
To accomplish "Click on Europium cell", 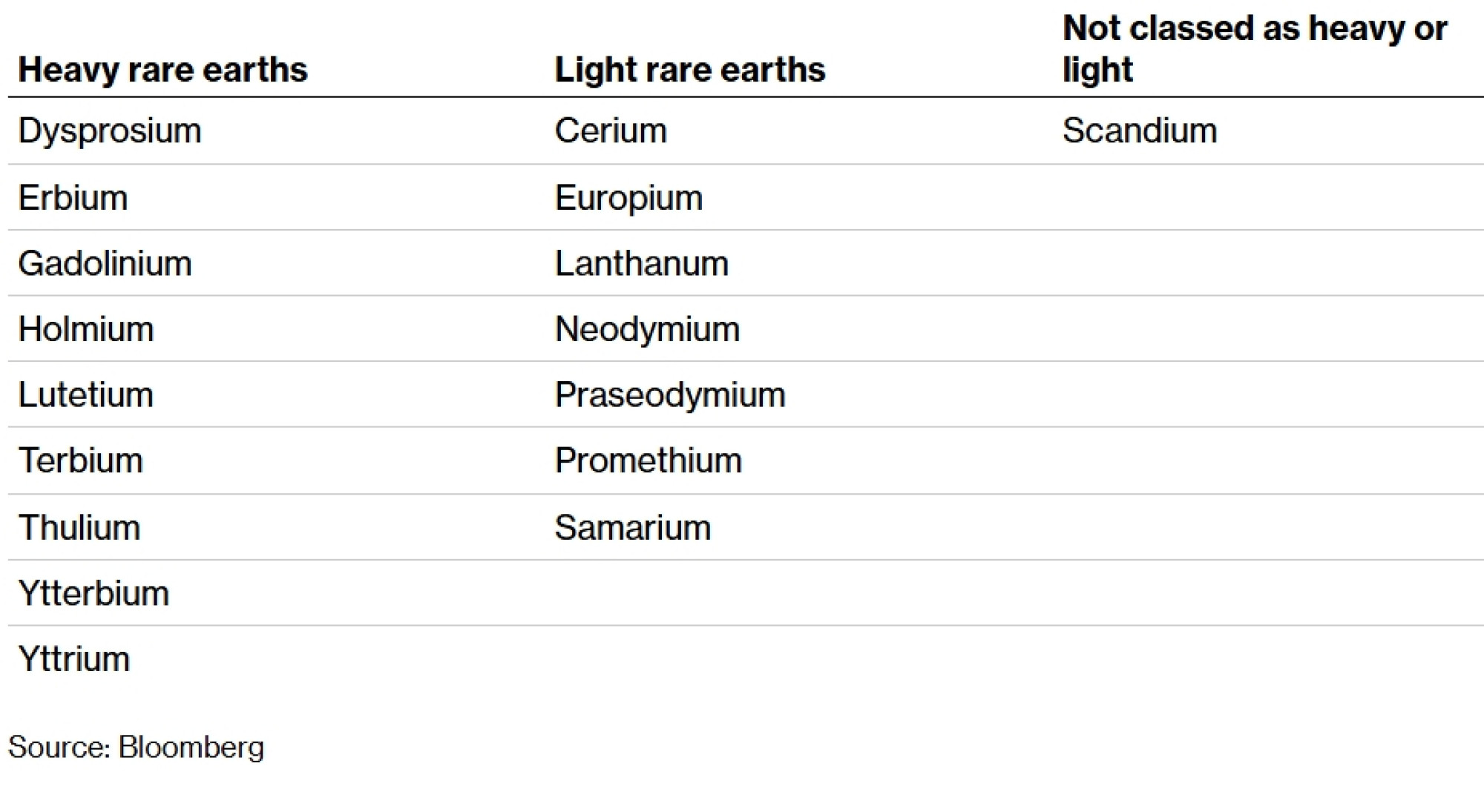I will (x=628, y=198).
